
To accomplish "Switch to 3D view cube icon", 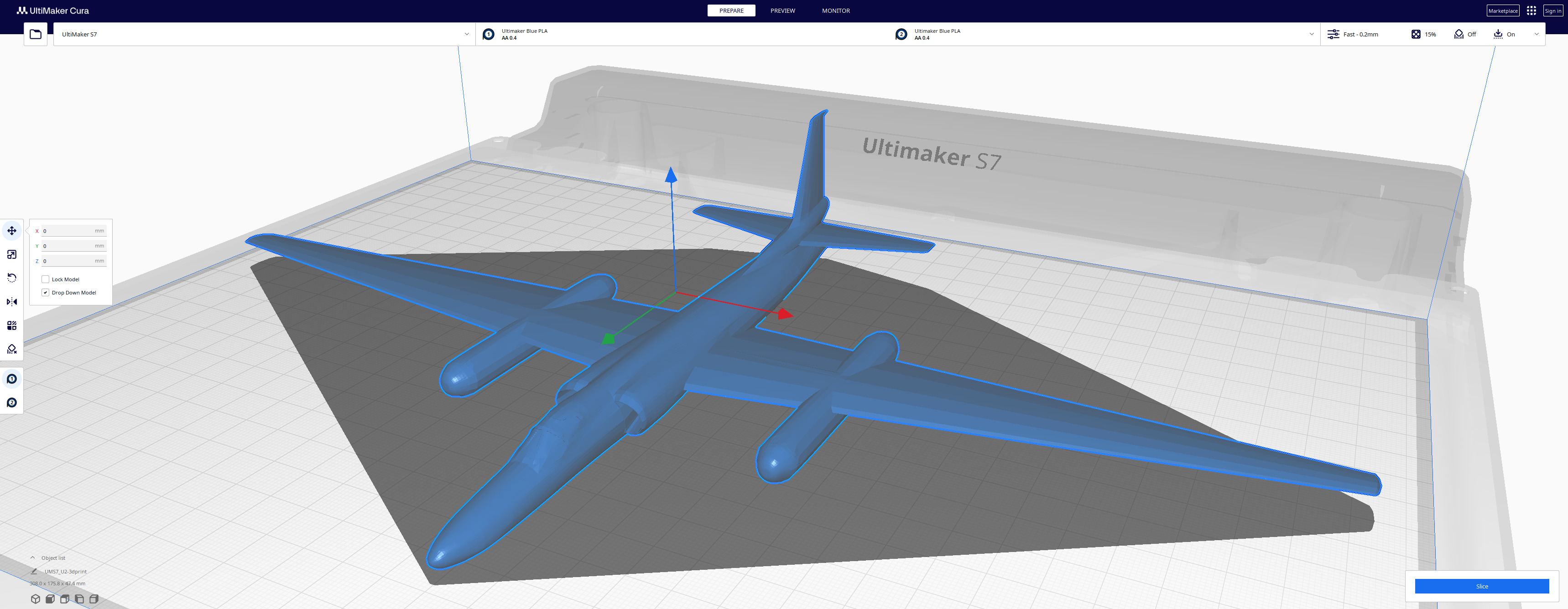I will point(35,599).
